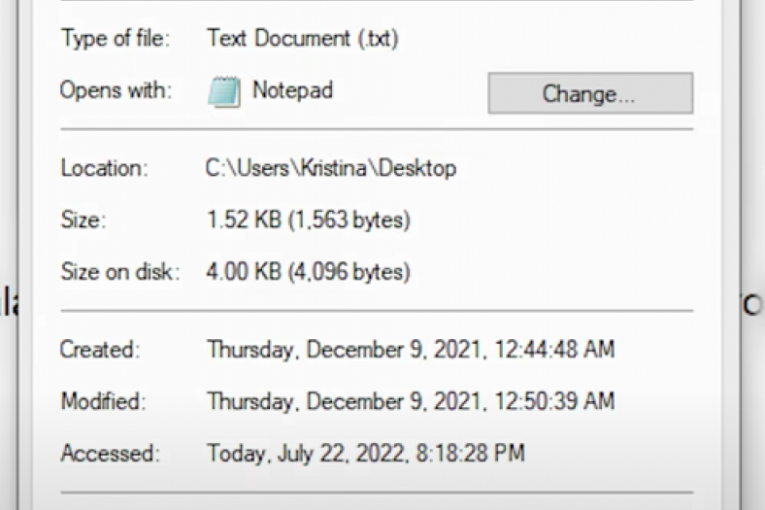Click the separator line above Location

[376, 129]
